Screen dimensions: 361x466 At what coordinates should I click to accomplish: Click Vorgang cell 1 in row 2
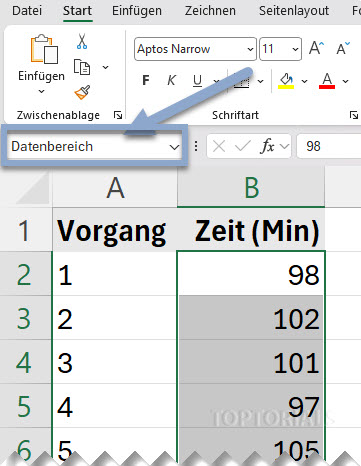(x=115, y=274)
